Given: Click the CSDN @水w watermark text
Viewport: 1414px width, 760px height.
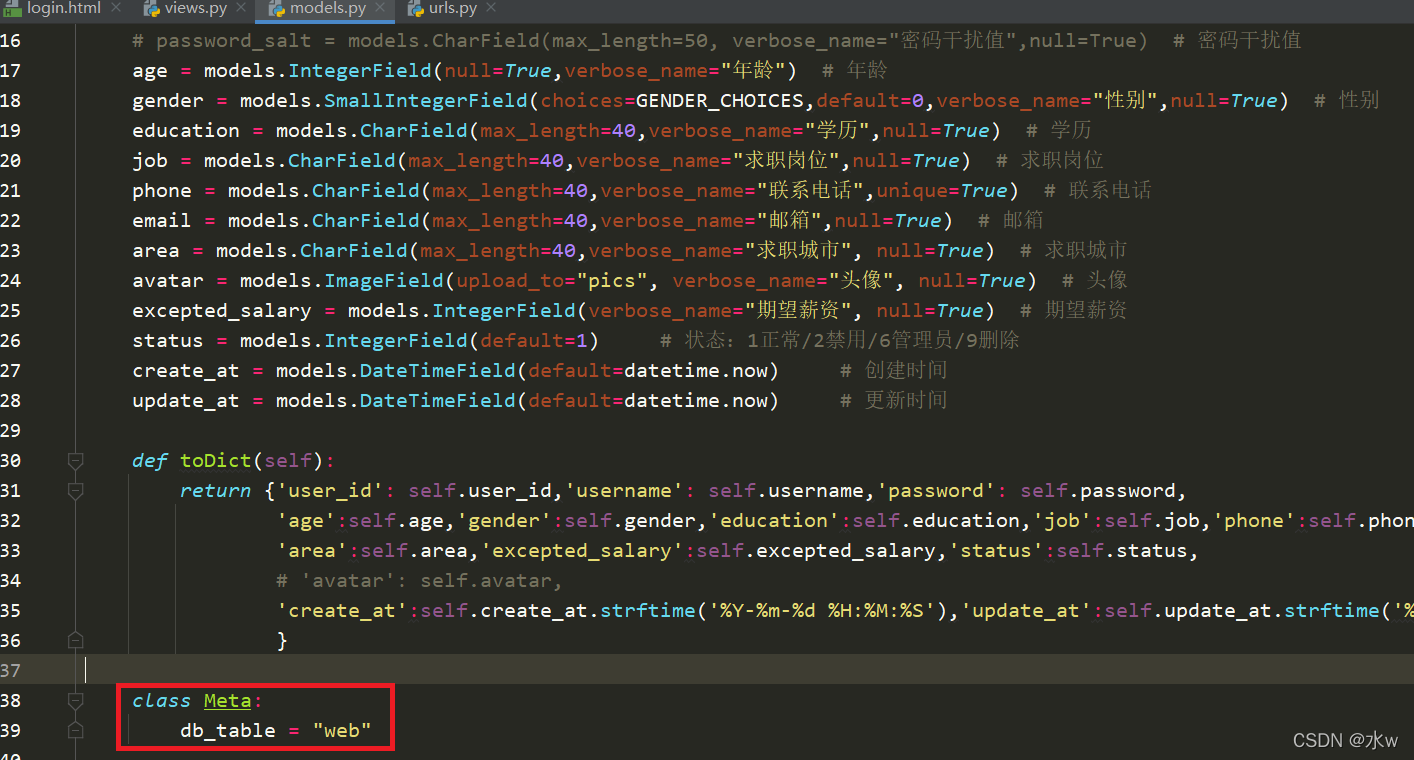Looking at the screenshot, I should tap(1345, 740).
